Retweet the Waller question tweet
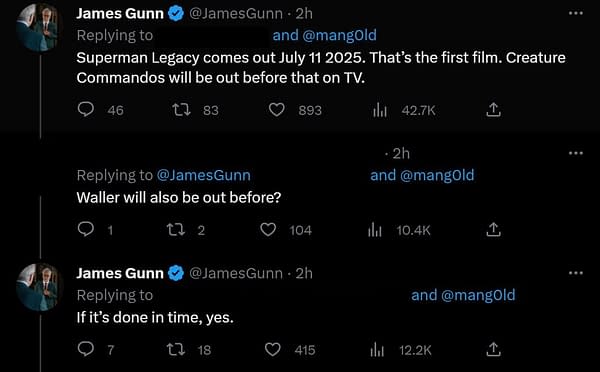Screen dimensions: 600x372 [x=176, y=230]
